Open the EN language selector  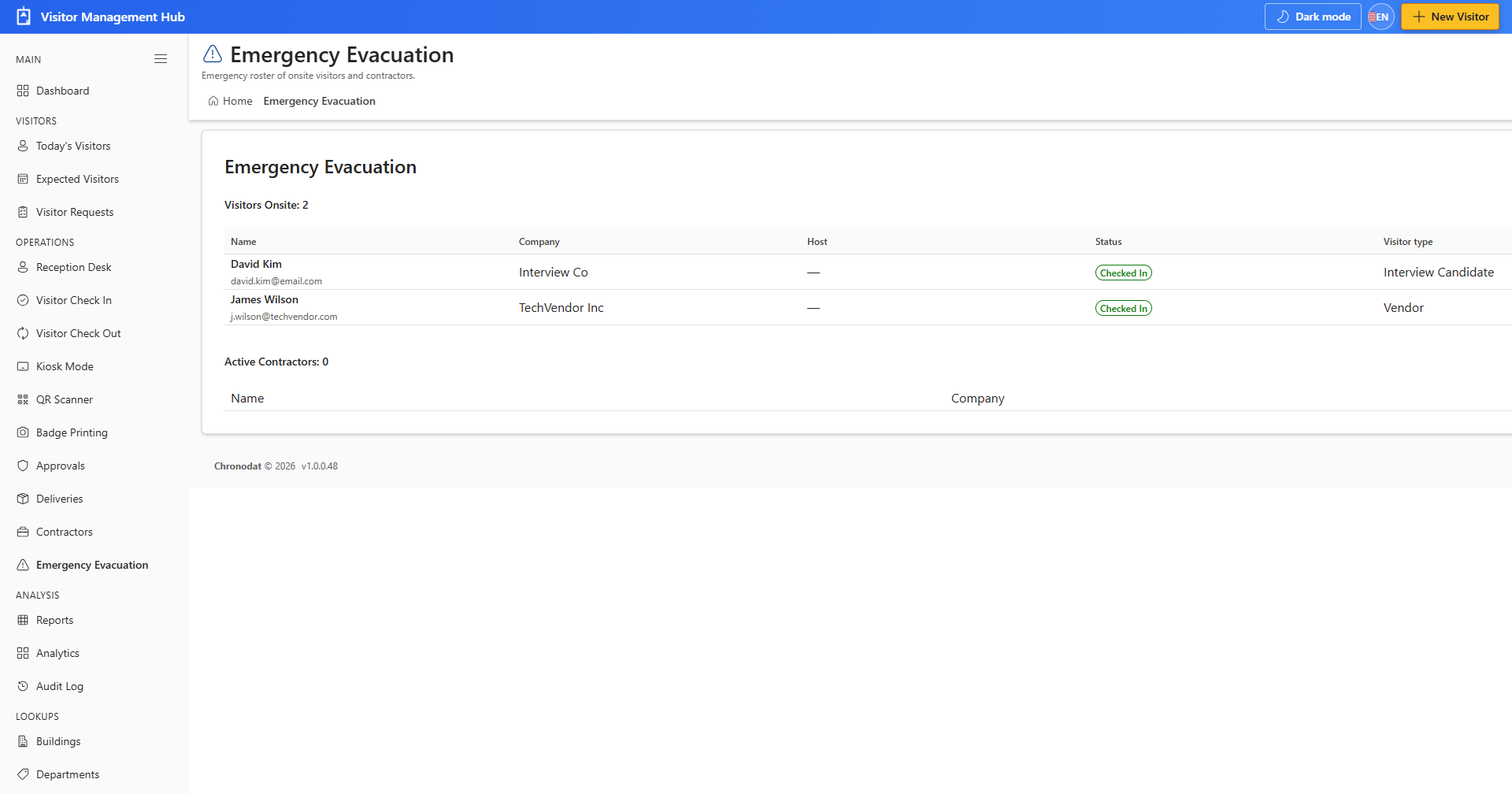click(x=1380, y=17)
